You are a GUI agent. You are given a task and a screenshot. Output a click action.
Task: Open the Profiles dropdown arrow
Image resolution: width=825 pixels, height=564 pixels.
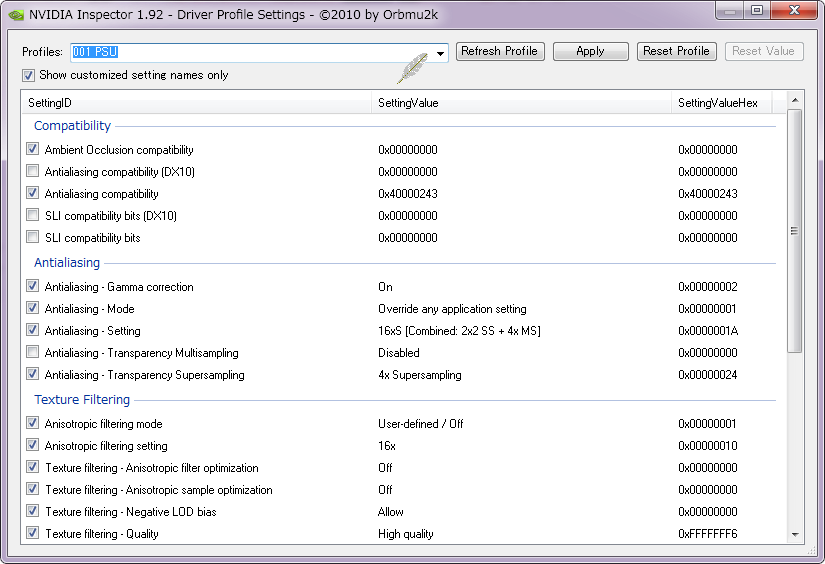coord(440,53)
